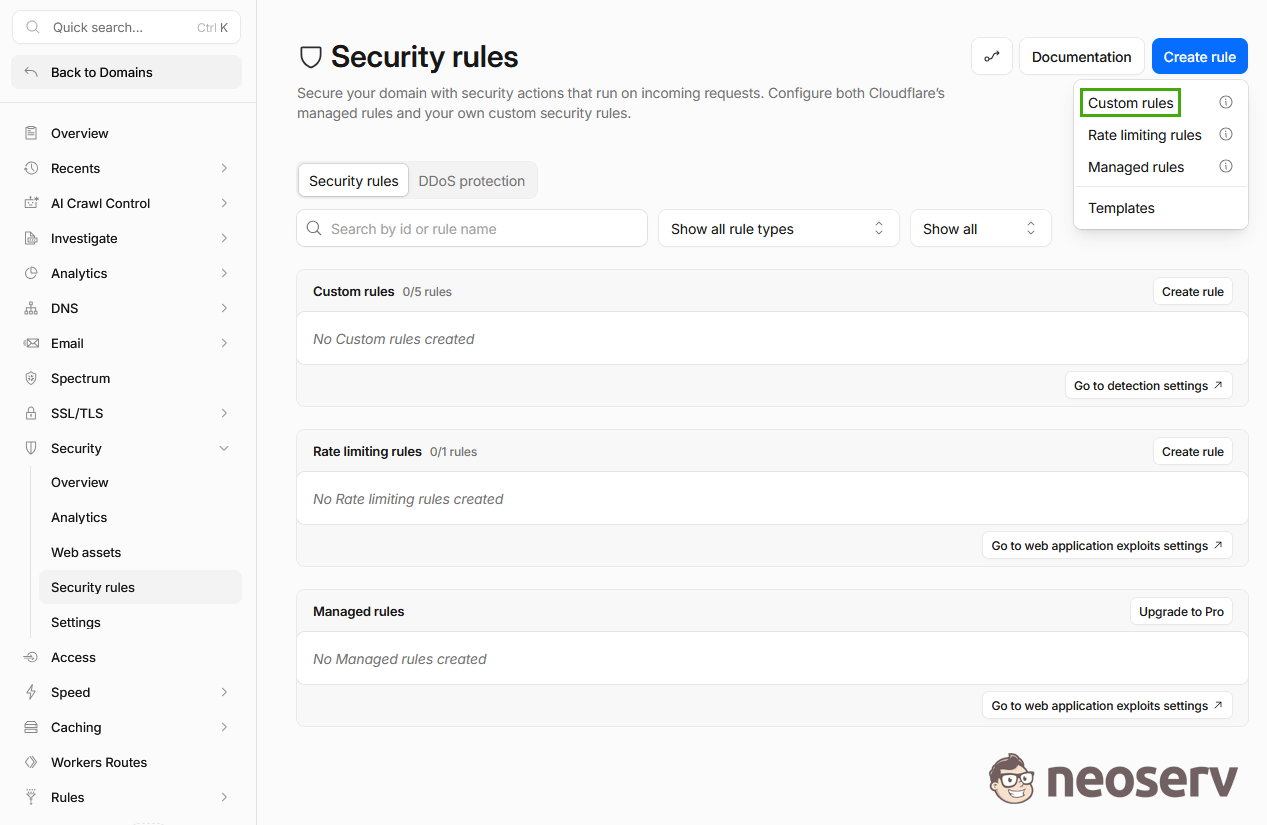
Task: Click the blue Create rule button
Action: click(1200, 56)
